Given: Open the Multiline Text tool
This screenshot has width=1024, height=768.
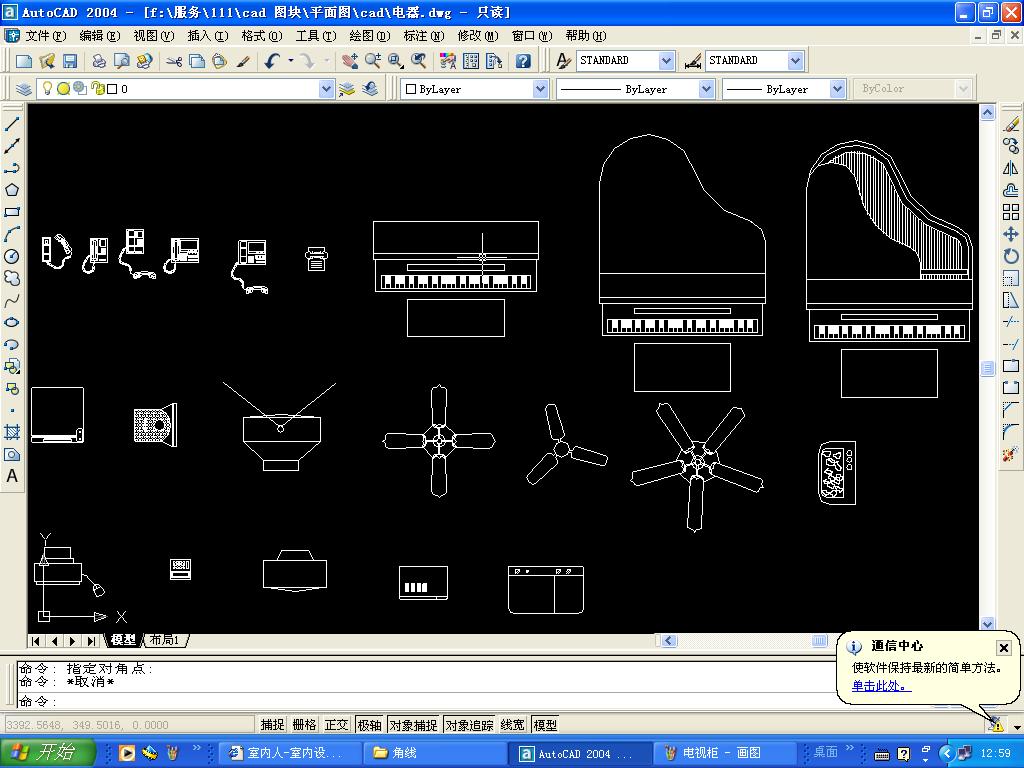Looking at the screenshot, I should coord(12,477).
